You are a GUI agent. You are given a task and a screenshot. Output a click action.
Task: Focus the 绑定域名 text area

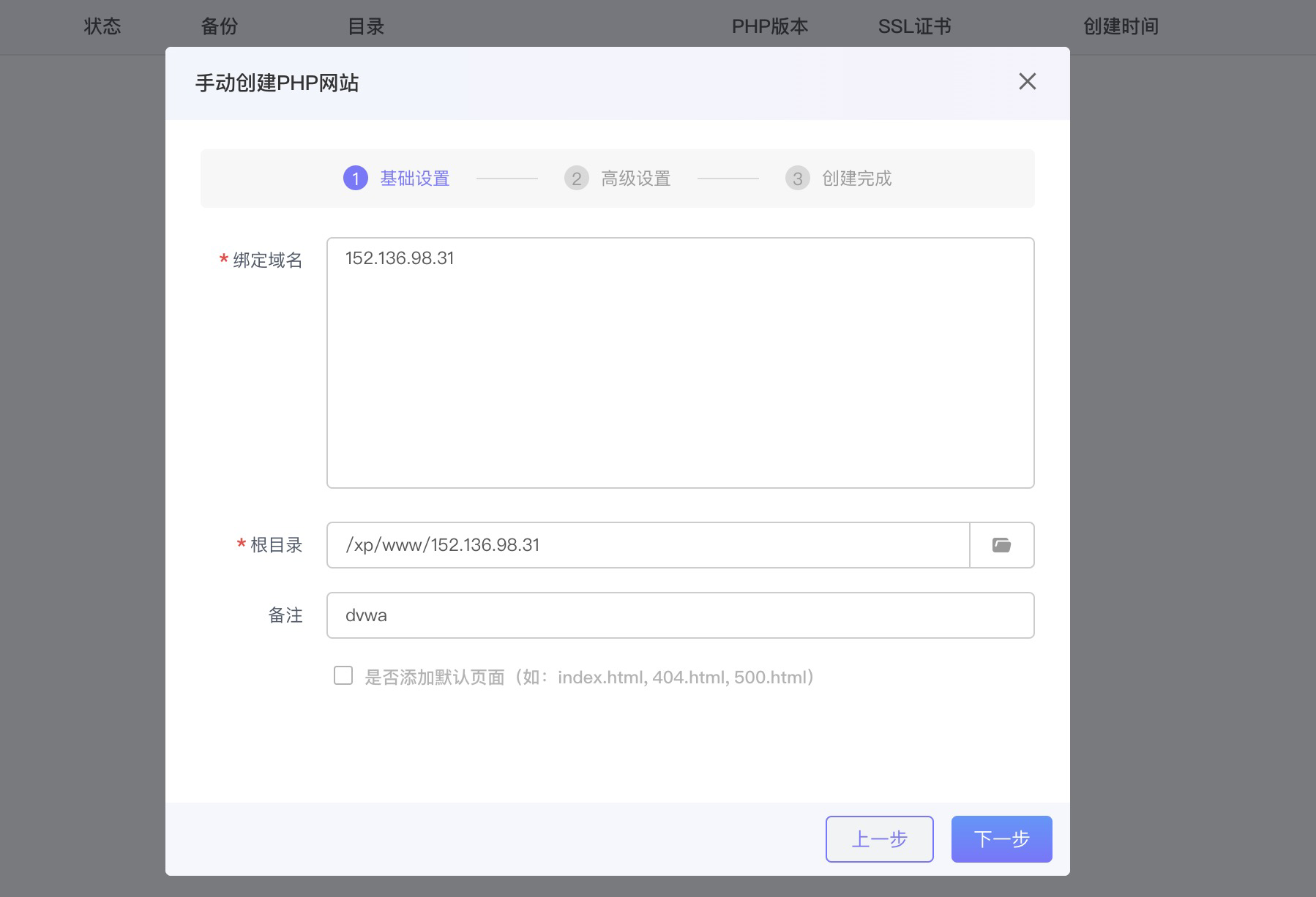click(x=681, y=363)
